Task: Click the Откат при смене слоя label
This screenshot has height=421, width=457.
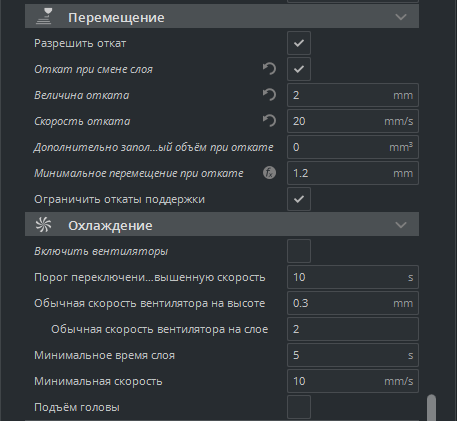Action: click(93, 69)
